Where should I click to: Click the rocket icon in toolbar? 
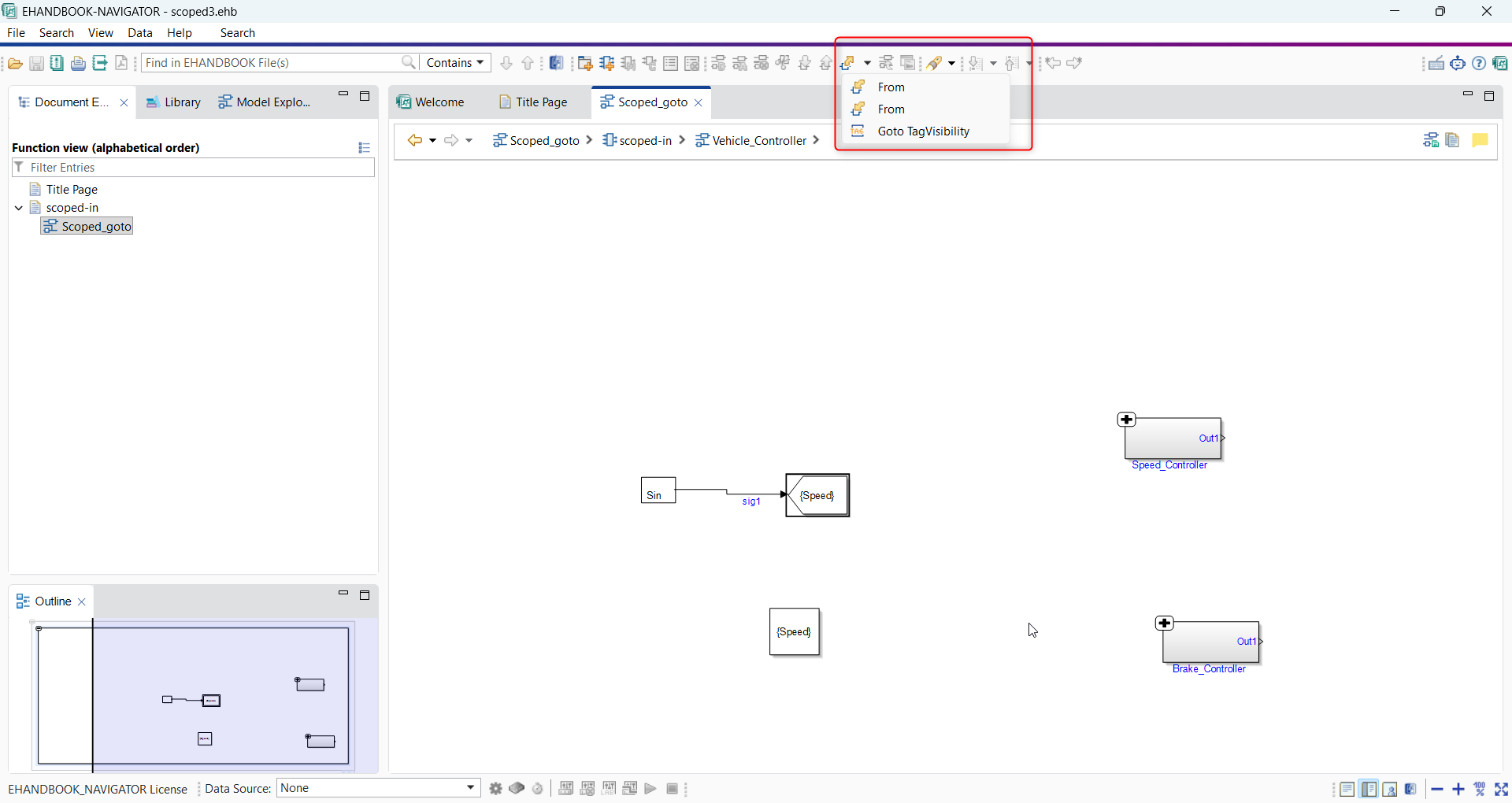934,63
